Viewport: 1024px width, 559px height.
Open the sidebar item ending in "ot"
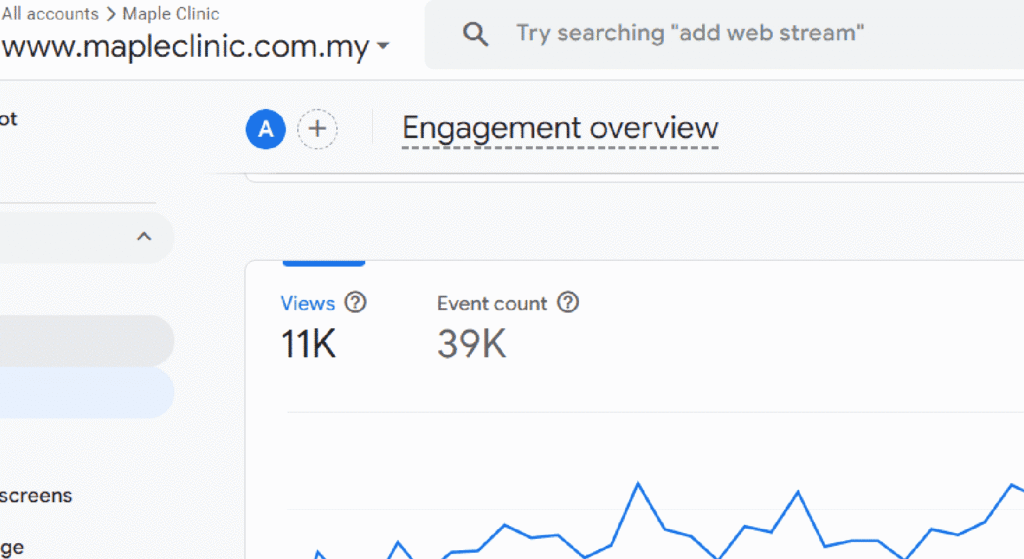pyautogui.click(x=8, y=119)
